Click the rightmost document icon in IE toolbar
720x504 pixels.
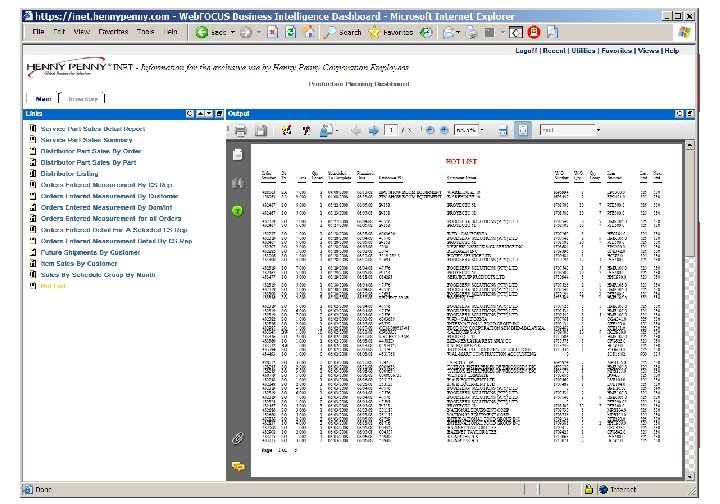[x=552, y=32]
